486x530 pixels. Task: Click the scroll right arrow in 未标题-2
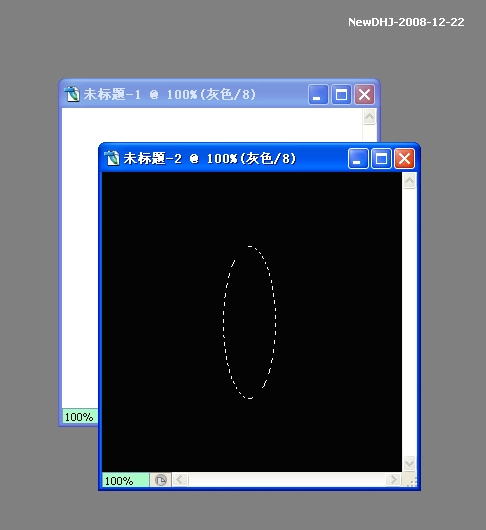(x=393, y=480)
